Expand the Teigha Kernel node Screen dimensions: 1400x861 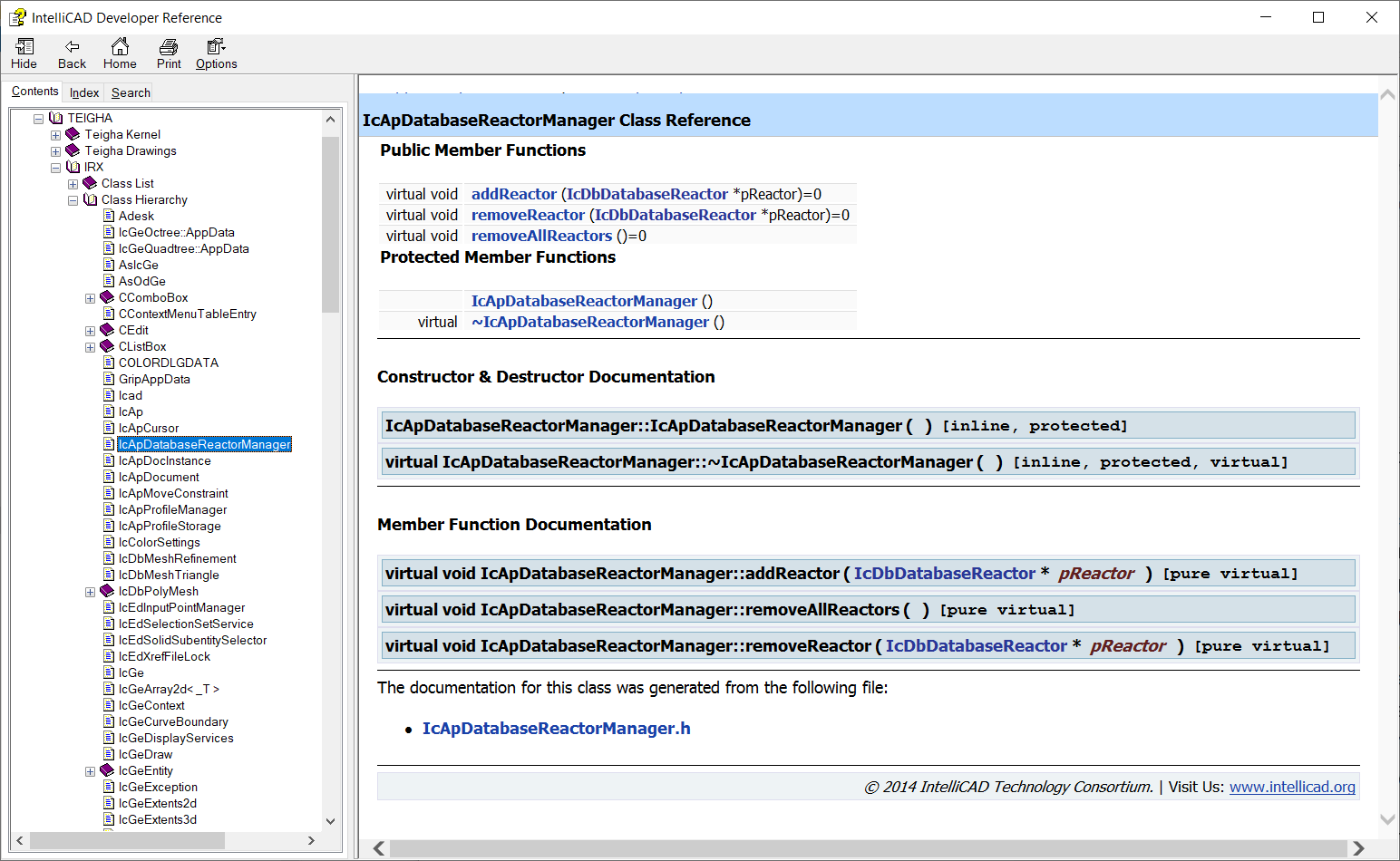56,135
